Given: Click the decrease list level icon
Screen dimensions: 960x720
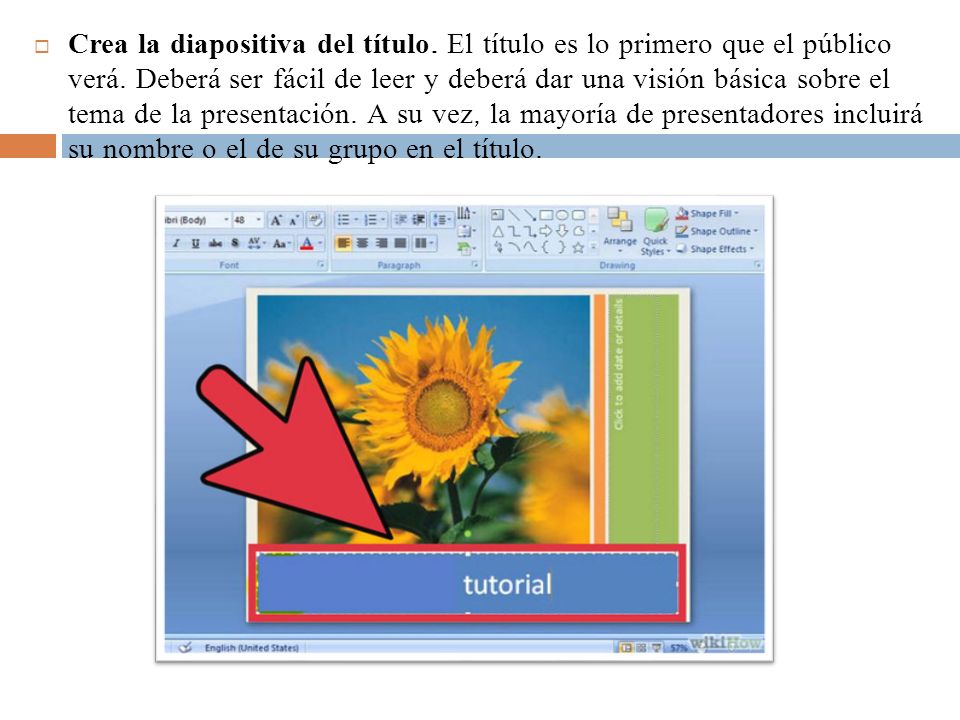Looking at the screenshot, I should point(400,219).
